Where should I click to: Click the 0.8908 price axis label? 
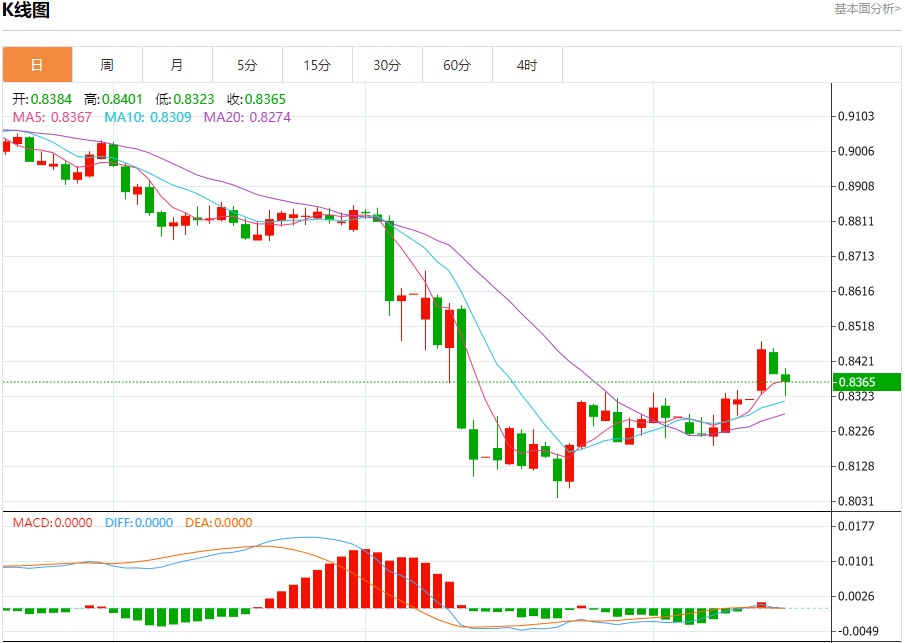[856, 186]
